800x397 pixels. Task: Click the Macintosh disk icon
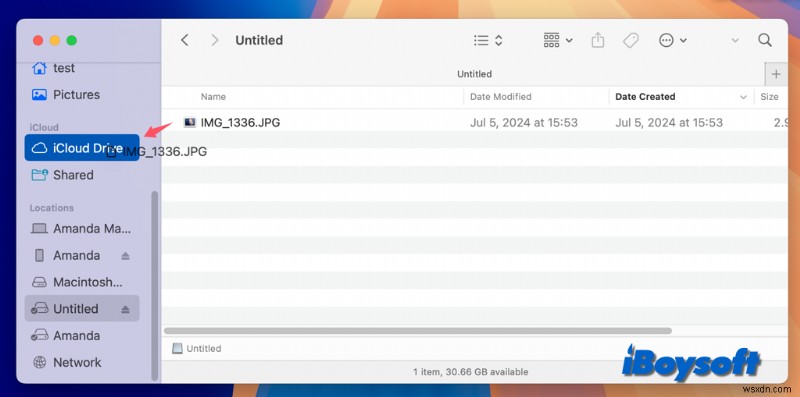click(x=39, y=282)
